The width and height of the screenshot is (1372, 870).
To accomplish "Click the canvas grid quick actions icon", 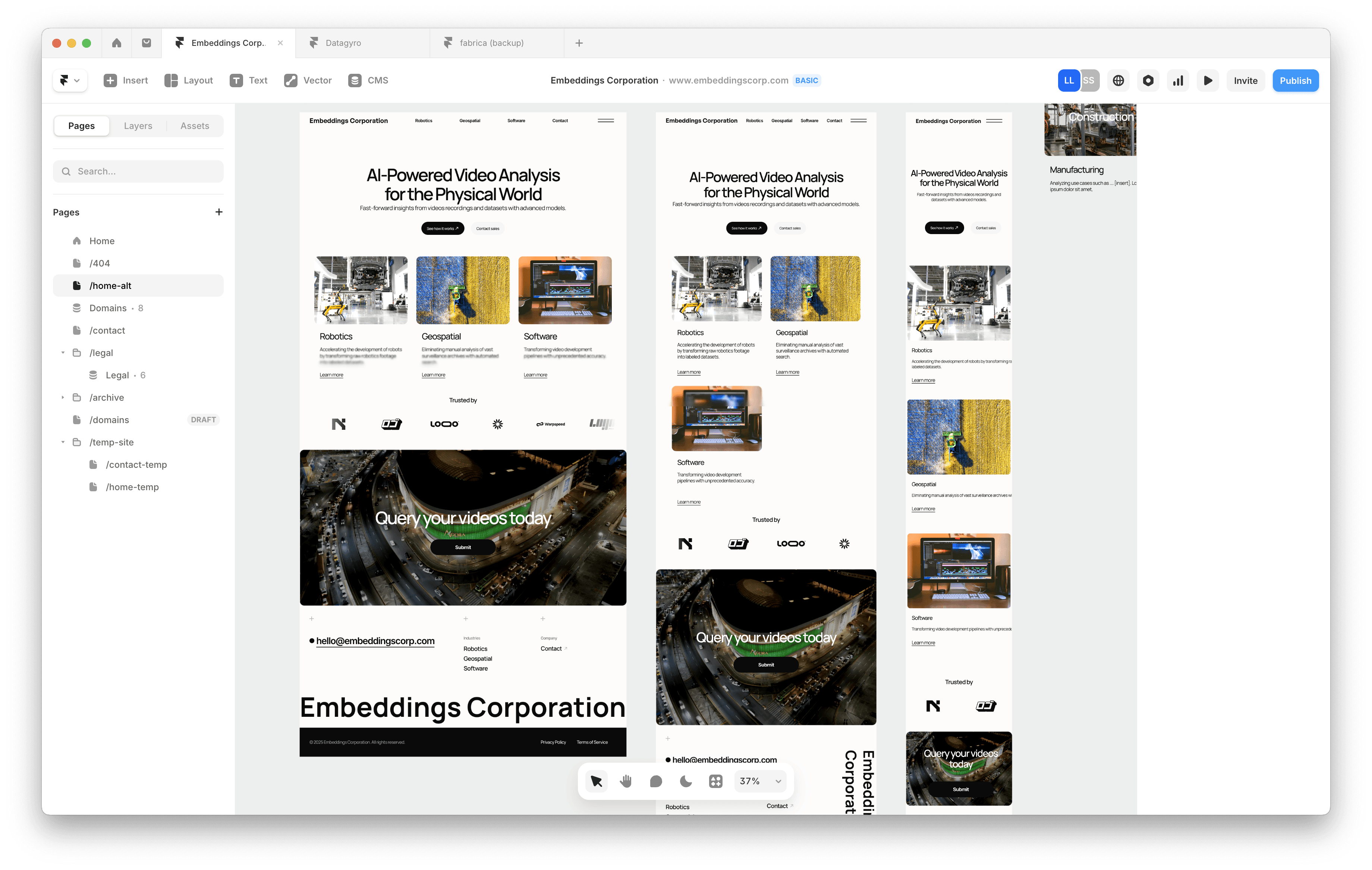I will point(715,781).
